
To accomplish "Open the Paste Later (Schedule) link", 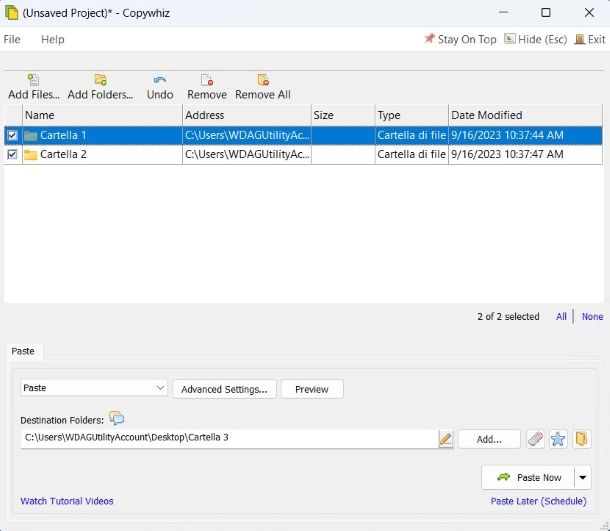I will (538, 501).
